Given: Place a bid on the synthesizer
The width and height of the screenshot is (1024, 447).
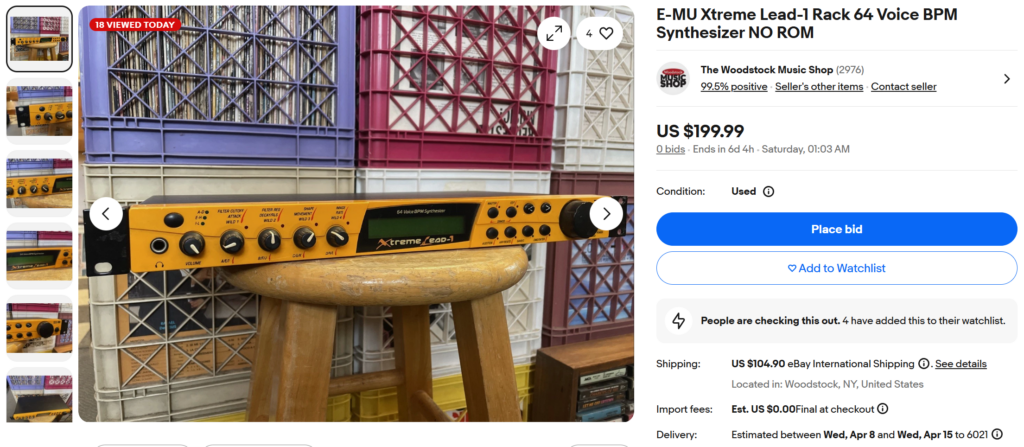Looking at the screenshot, I should tap(837, 229).
